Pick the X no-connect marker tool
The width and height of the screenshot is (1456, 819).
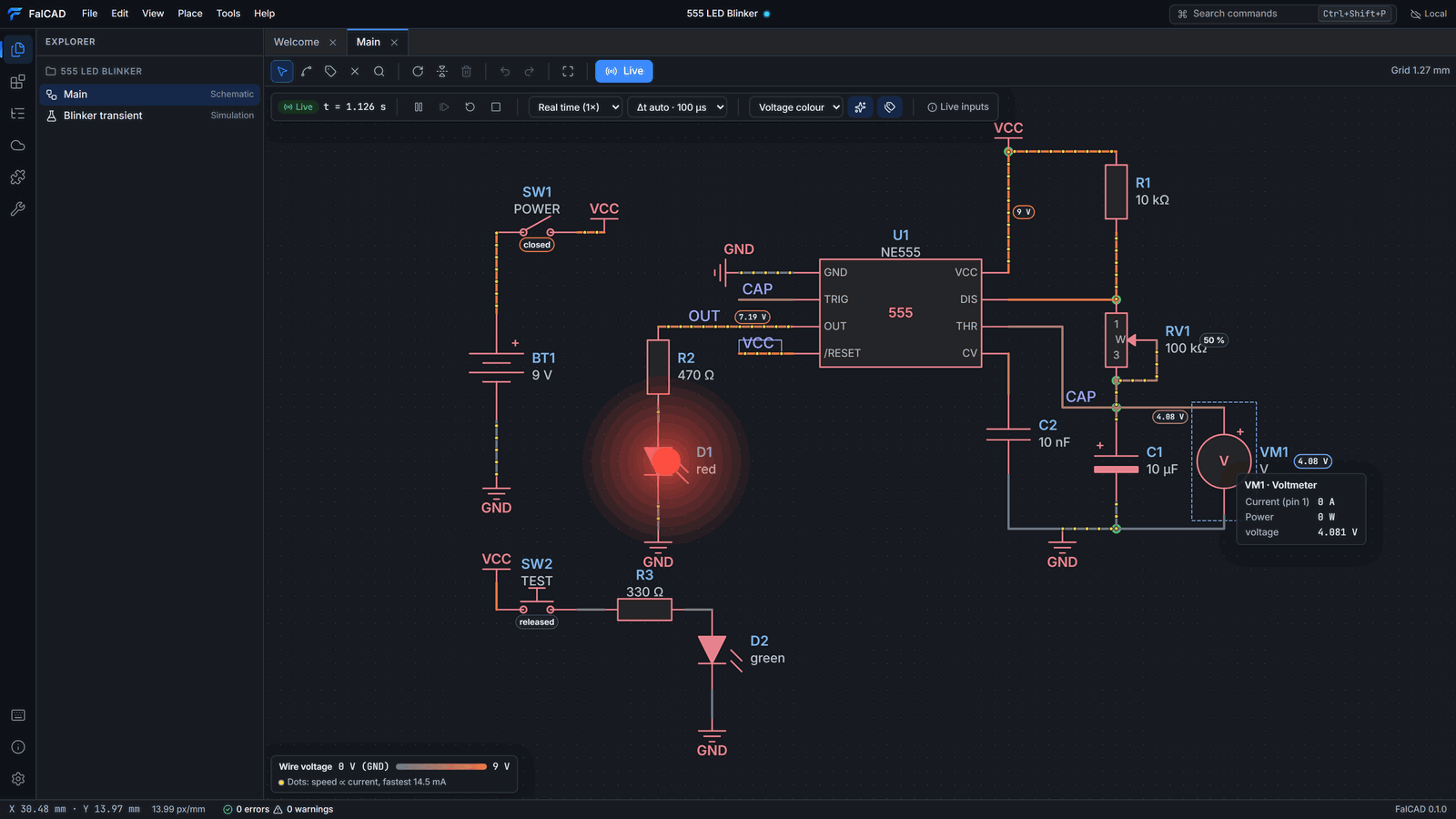(355, 71)
